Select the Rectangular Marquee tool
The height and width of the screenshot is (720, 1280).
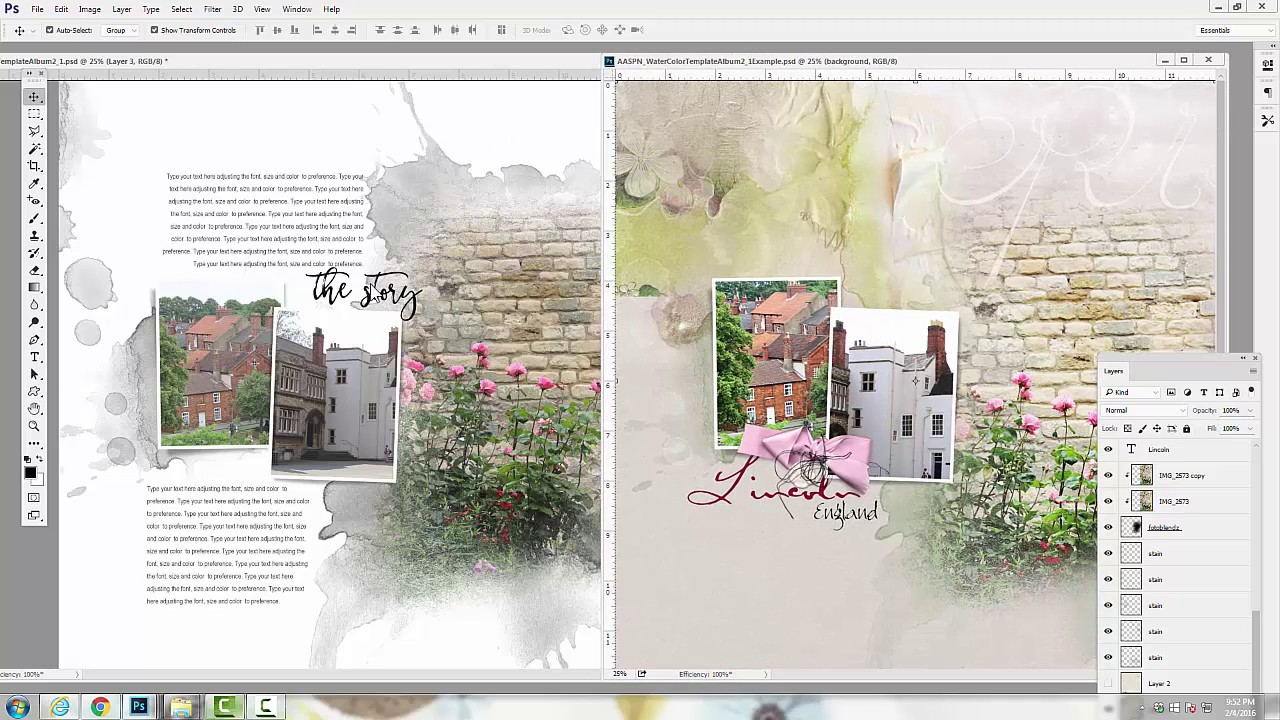(x=34, y=114)
